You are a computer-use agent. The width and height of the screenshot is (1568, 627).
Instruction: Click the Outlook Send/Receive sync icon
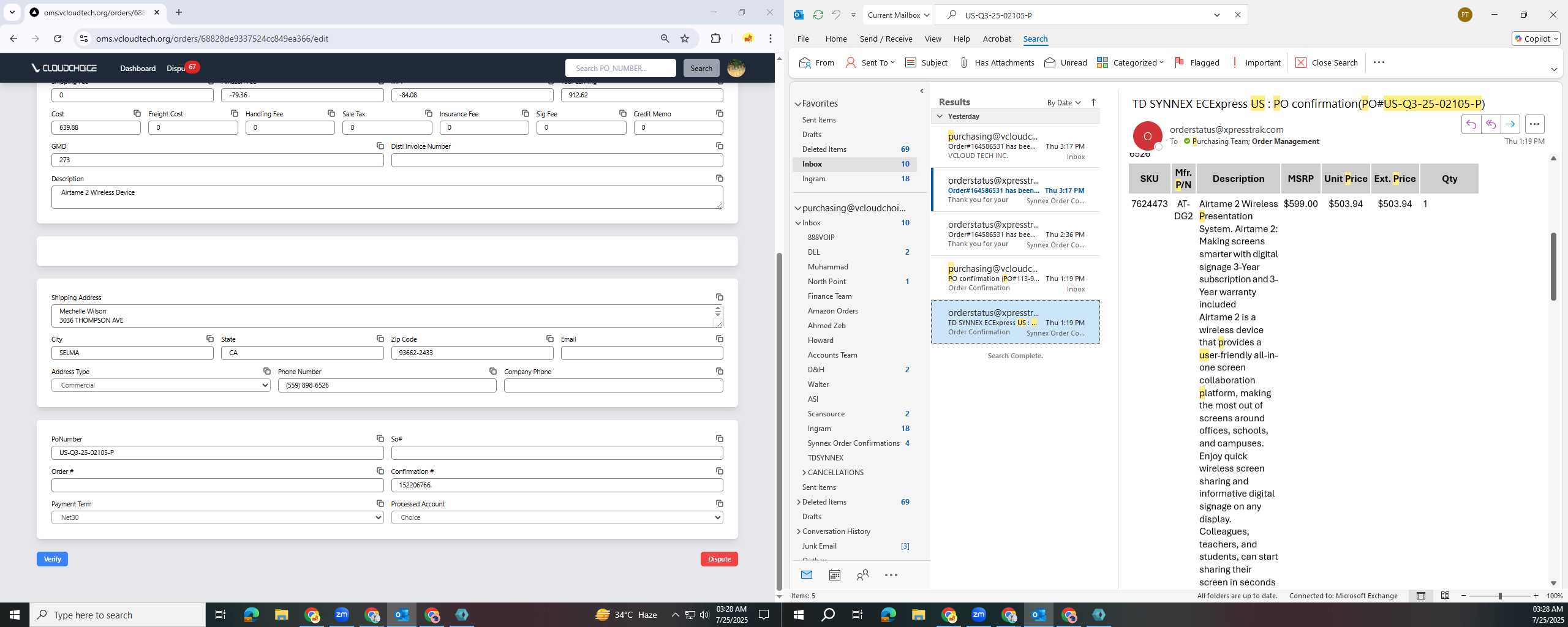click(x=818, y=15)
